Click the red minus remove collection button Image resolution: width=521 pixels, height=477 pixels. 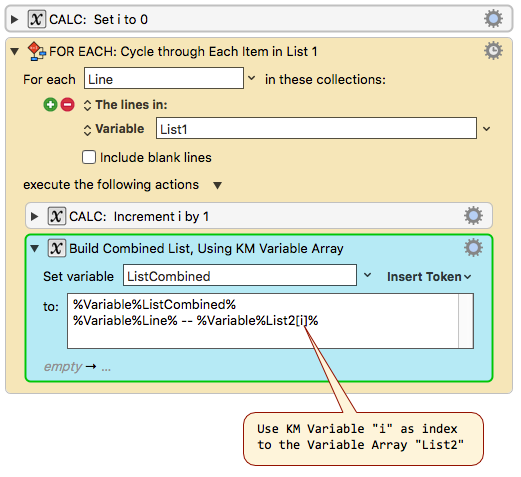click(x=68, y=105)
